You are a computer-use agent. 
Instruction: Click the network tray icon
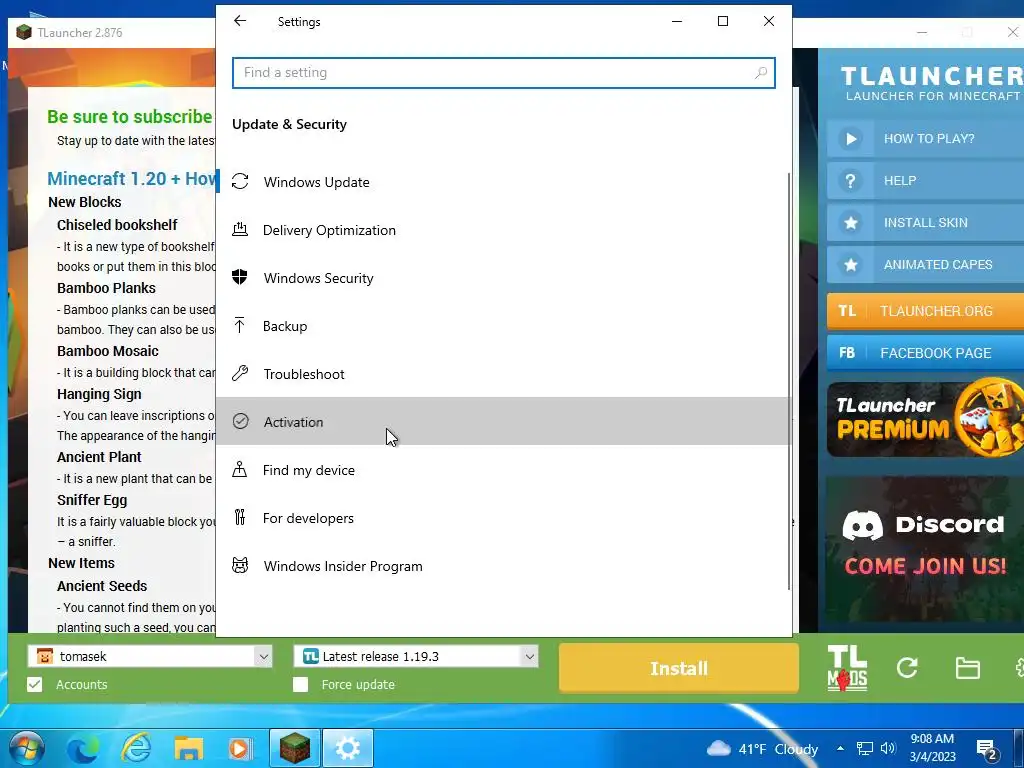[865, 748]
